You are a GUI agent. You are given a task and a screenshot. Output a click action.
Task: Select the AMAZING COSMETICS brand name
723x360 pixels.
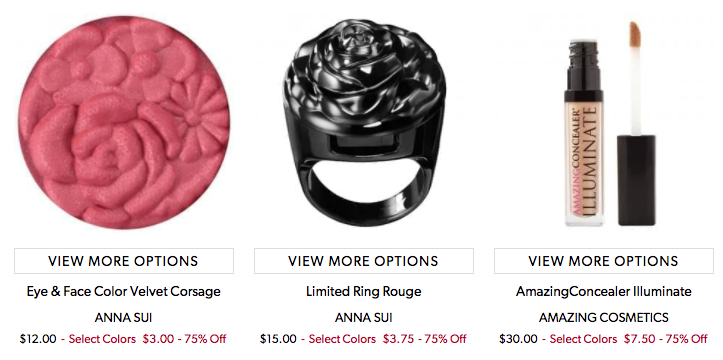[604, 318]
